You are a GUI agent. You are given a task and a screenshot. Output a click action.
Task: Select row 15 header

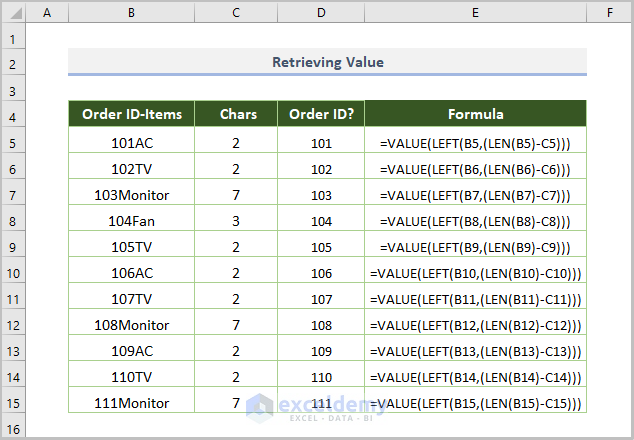tap(13, 403)
